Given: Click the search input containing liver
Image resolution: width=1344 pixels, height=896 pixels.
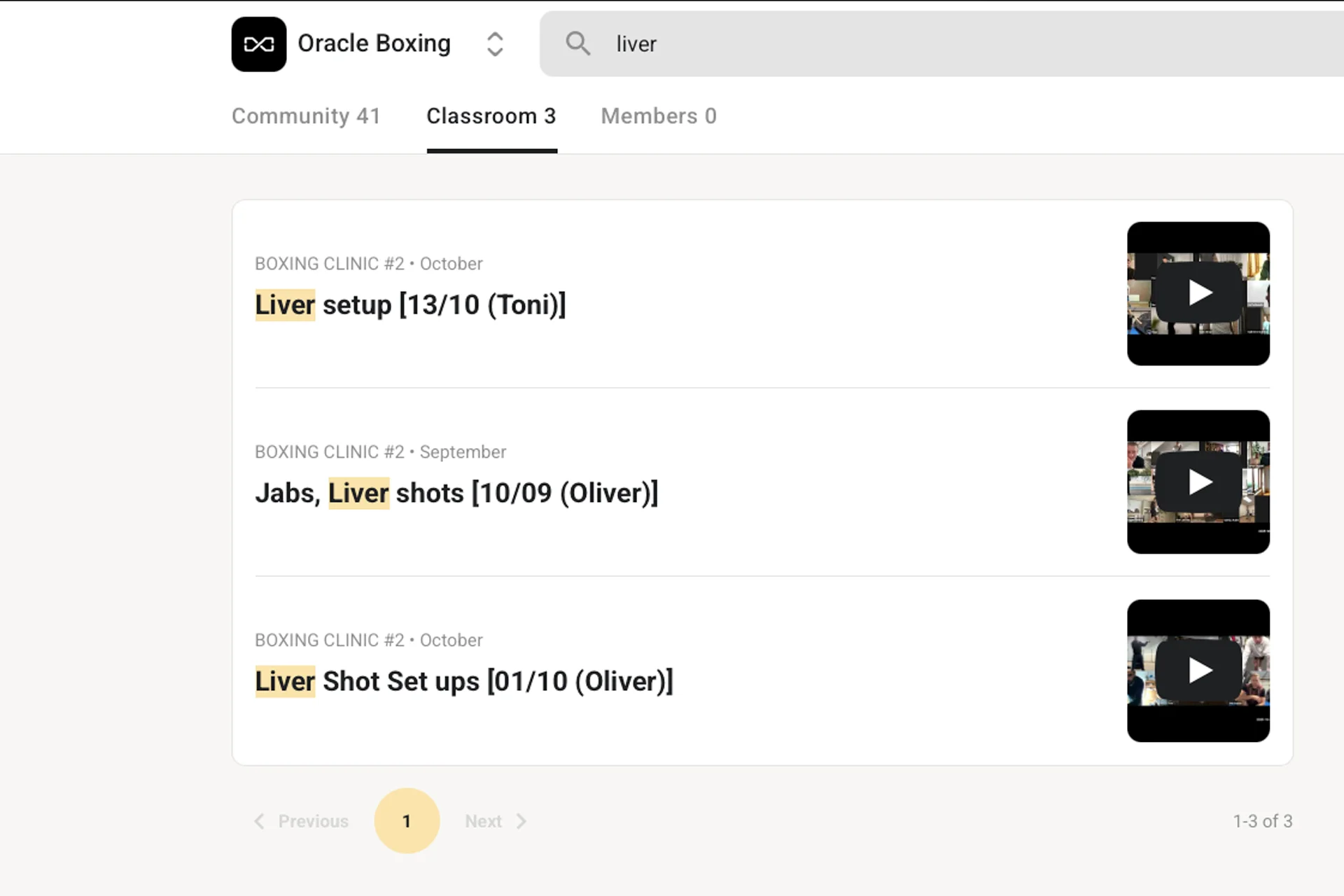Looking at the screenshot, I should tap(840, 43).
